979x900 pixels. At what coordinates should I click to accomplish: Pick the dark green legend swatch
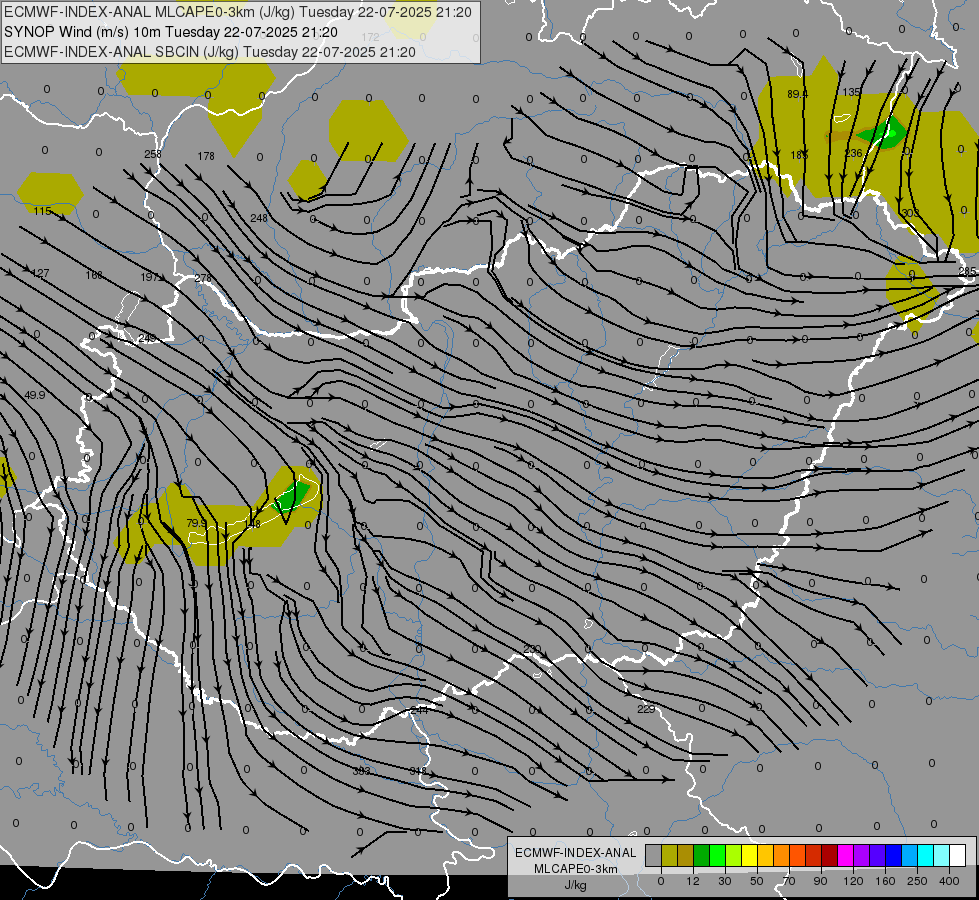701,855
